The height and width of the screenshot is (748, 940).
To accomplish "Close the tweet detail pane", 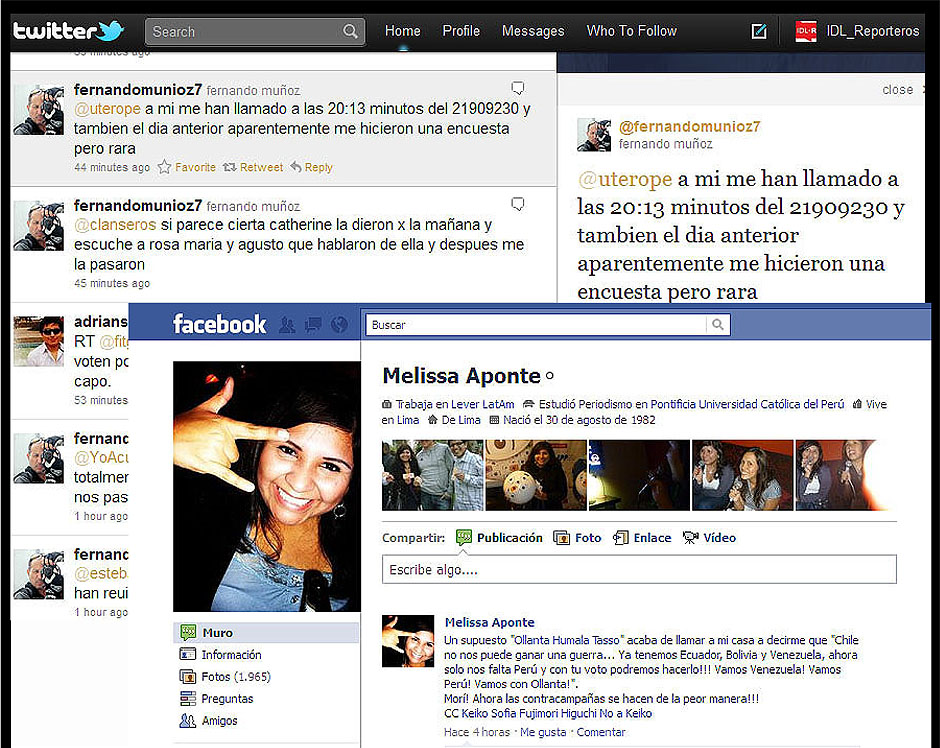I will point(897,90).
